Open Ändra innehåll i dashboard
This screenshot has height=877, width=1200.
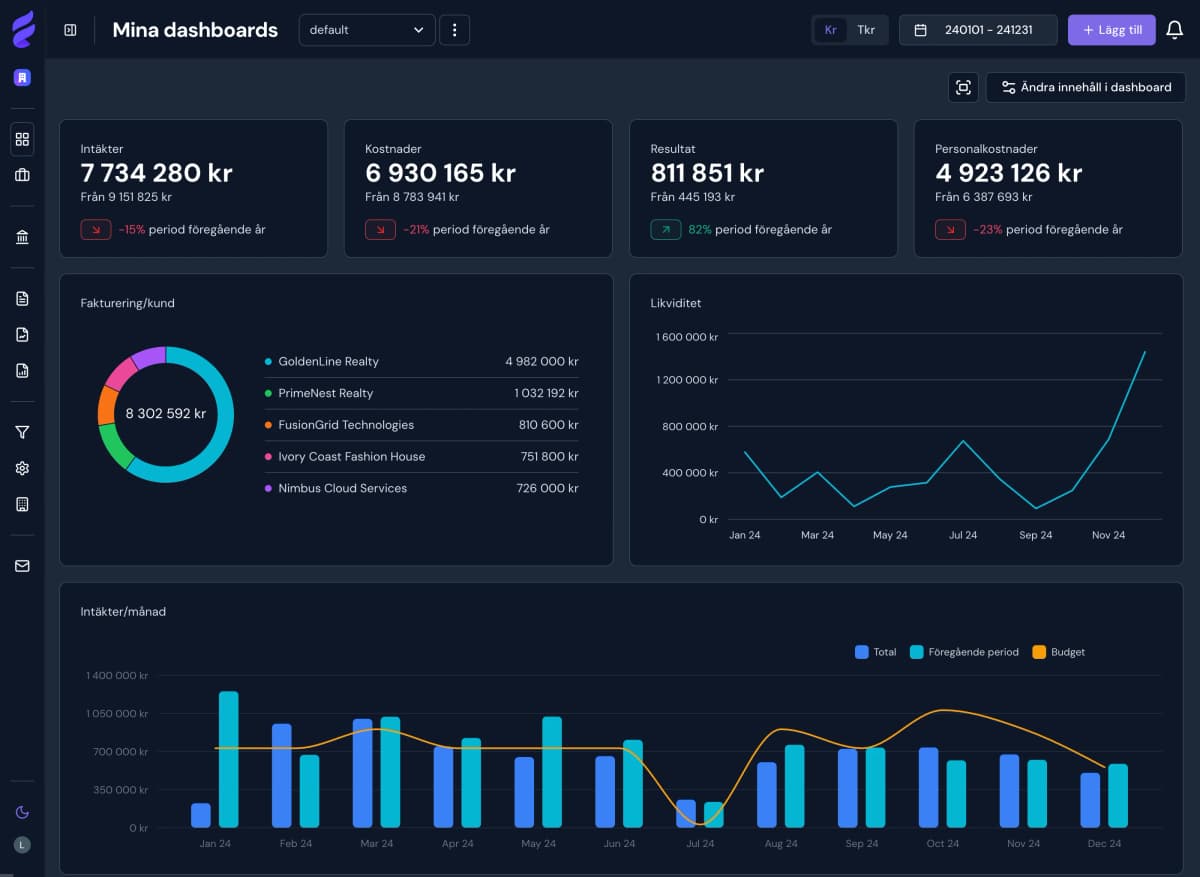1086,87
